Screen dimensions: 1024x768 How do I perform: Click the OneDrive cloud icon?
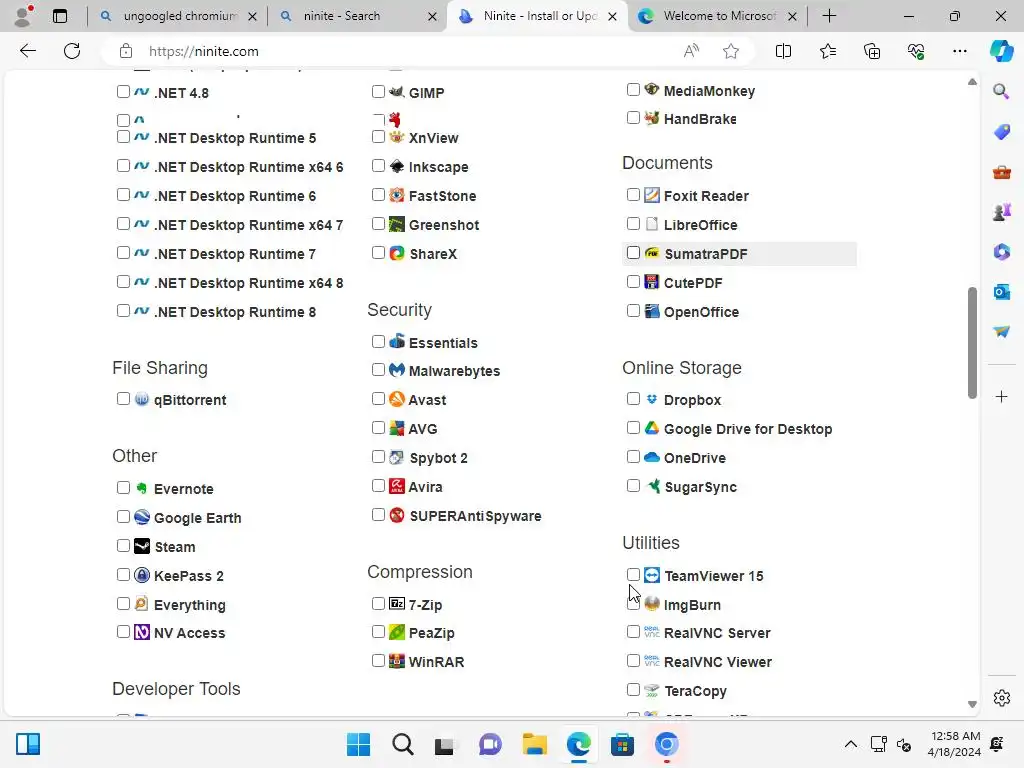pos(651,457)
